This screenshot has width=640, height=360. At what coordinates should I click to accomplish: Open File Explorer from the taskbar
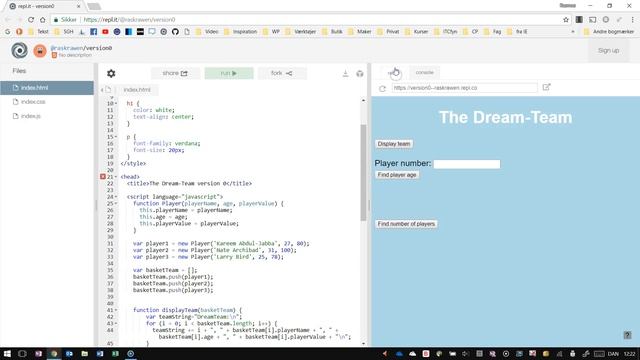click(84, 353)
